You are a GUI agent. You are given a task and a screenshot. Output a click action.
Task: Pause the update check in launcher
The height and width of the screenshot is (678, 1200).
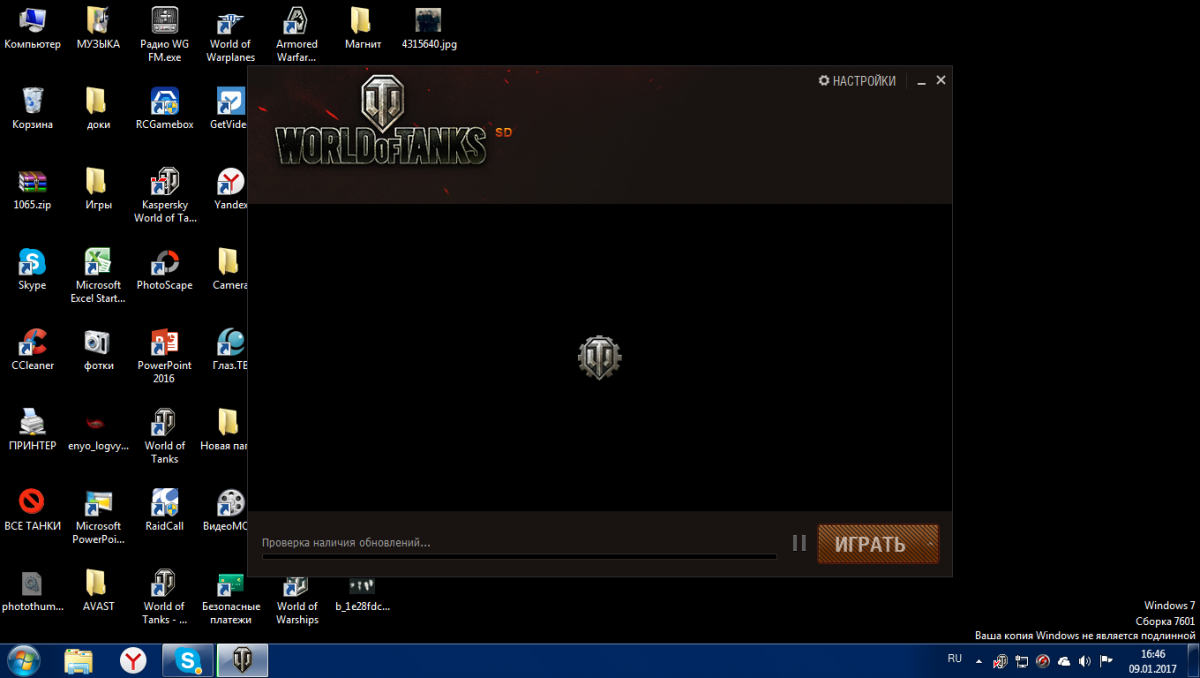[799, 543]
